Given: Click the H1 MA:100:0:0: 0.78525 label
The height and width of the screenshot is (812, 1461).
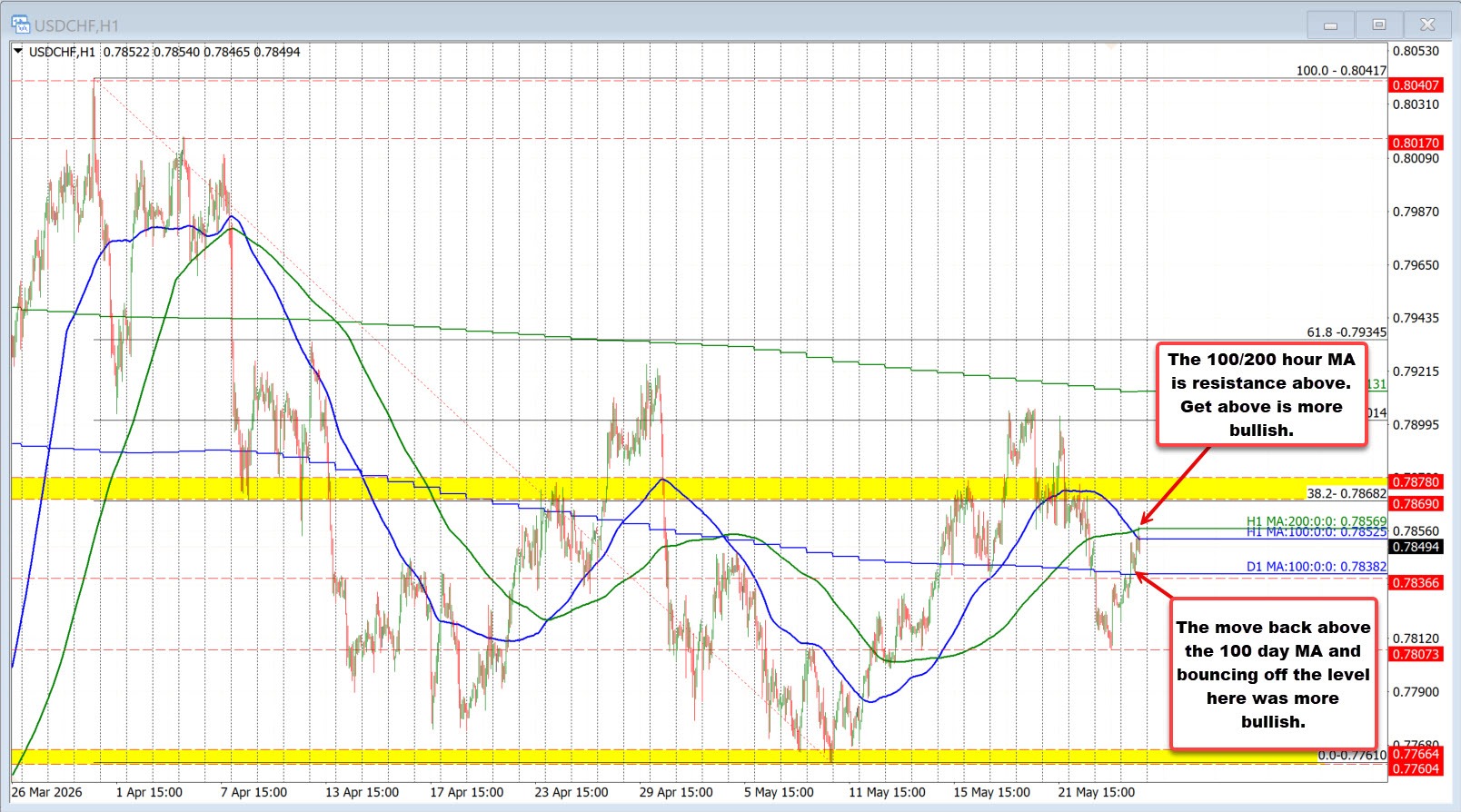Looking at the screenshot, I should click(x=1317, y=531).
